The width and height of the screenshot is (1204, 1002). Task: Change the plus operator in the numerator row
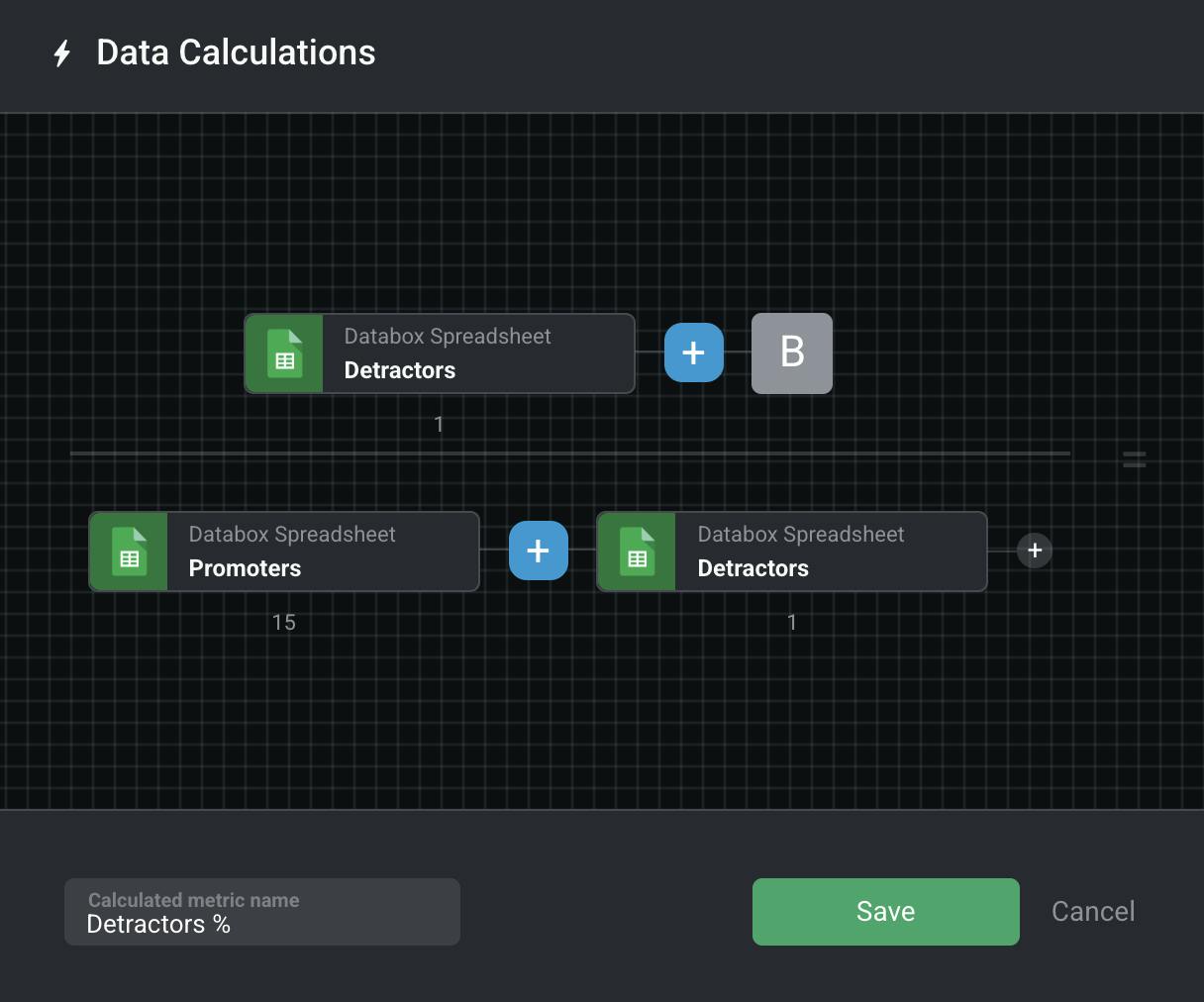coord(694,352)
